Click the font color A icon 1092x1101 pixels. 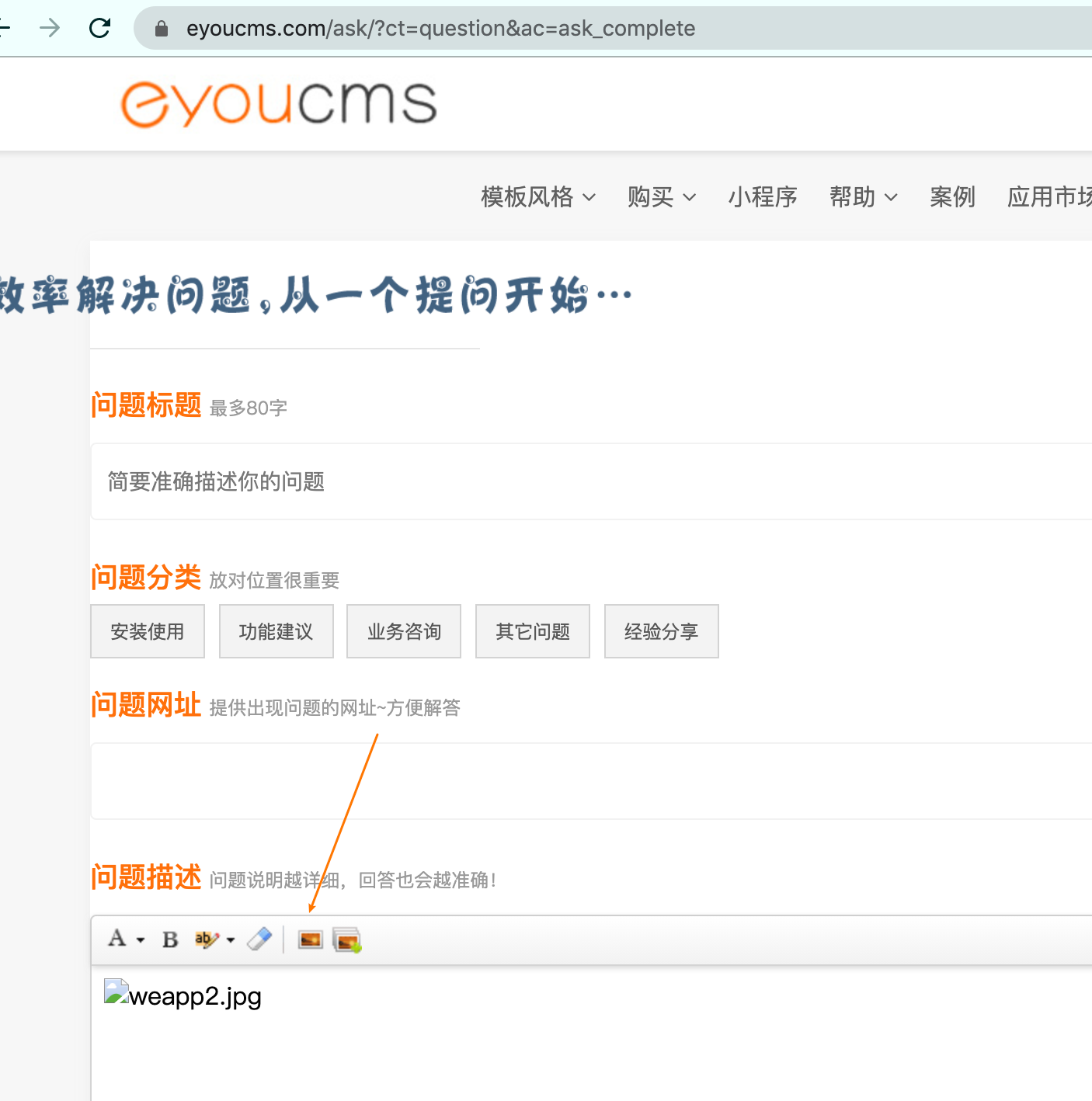[117, 939]
